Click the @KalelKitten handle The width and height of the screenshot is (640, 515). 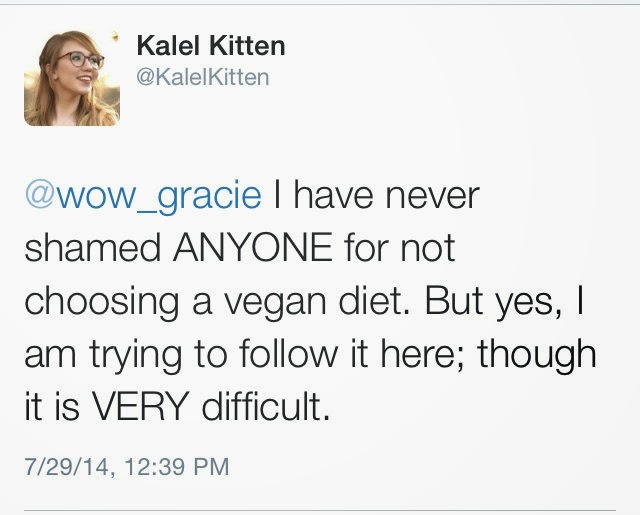coord(201,76)
